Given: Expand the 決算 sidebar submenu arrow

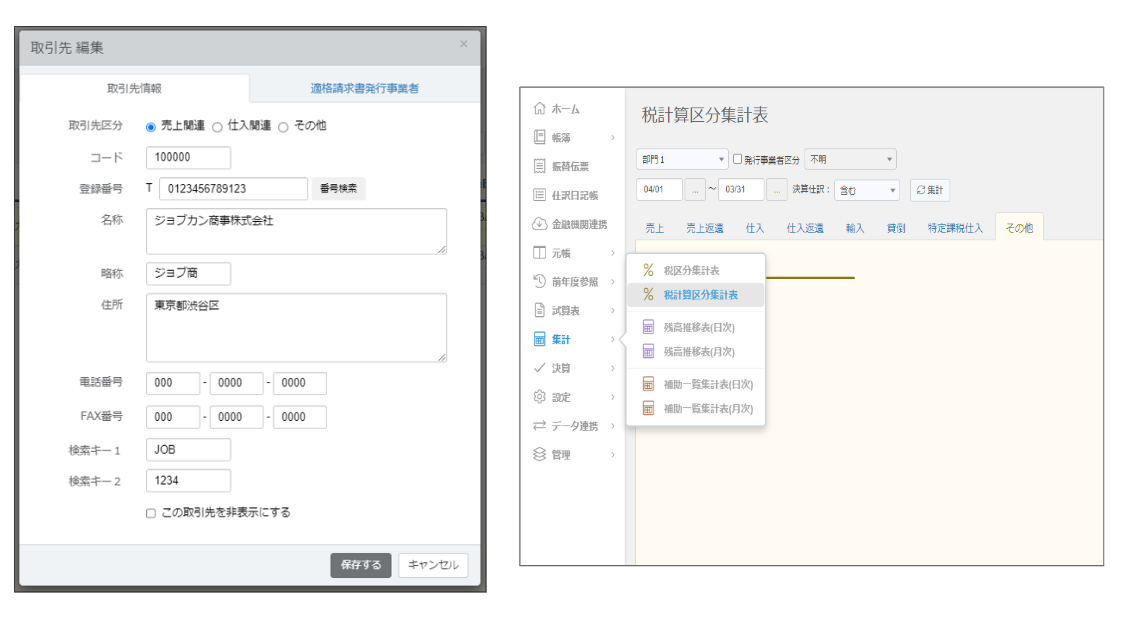Looking at the screenshot, I should 613,368.
